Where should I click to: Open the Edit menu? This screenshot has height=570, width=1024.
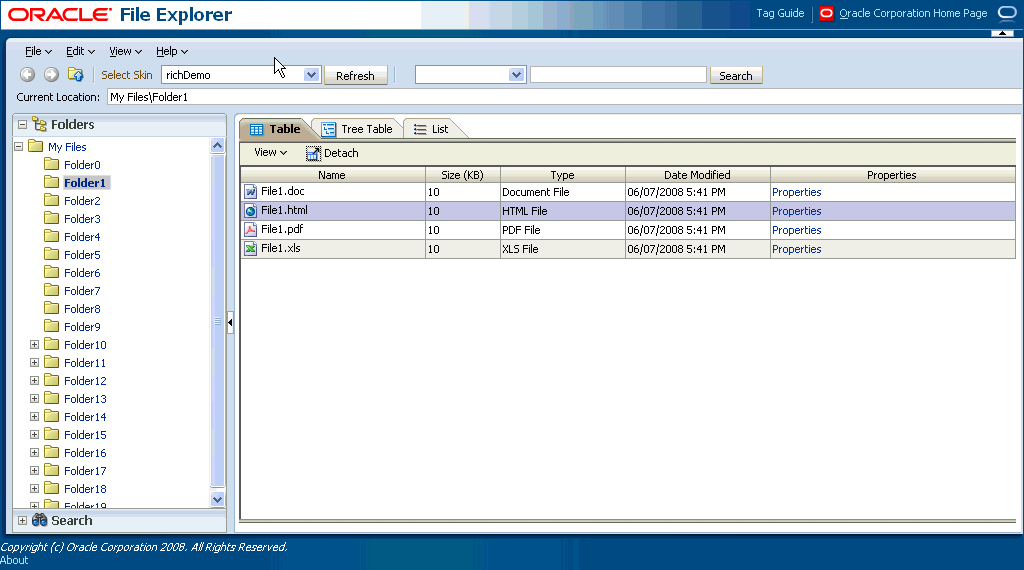tap(80, 52)
